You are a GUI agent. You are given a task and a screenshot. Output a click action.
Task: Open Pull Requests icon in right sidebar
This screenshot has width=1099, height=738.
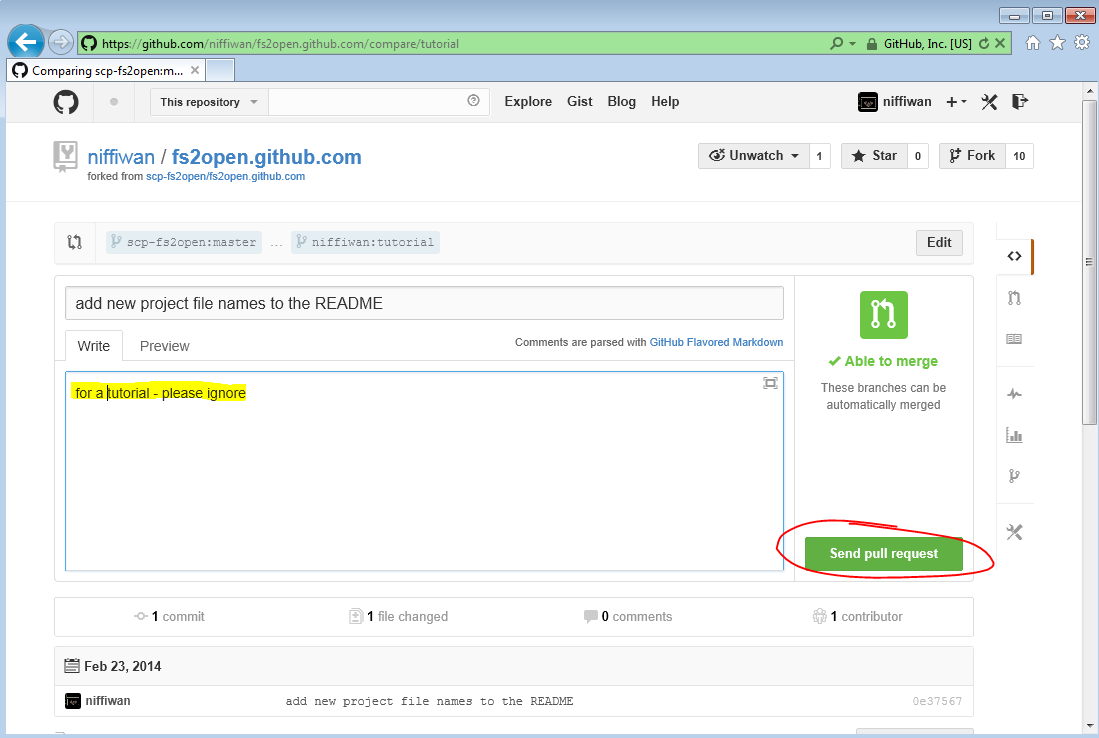pos(1014,298)
